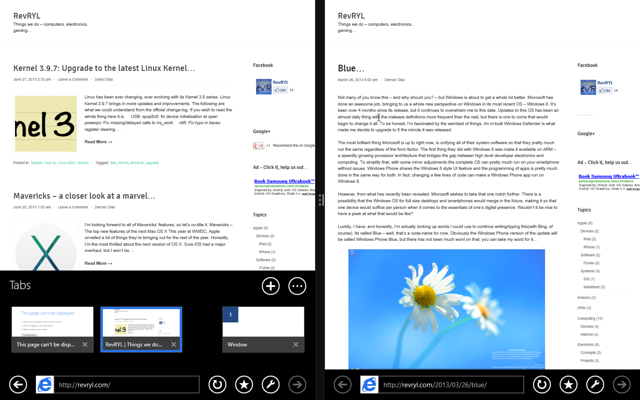This screenshot has width=640, height=400.
Task: Open Page tools wrench in right window
Action: tap(595, 384)
